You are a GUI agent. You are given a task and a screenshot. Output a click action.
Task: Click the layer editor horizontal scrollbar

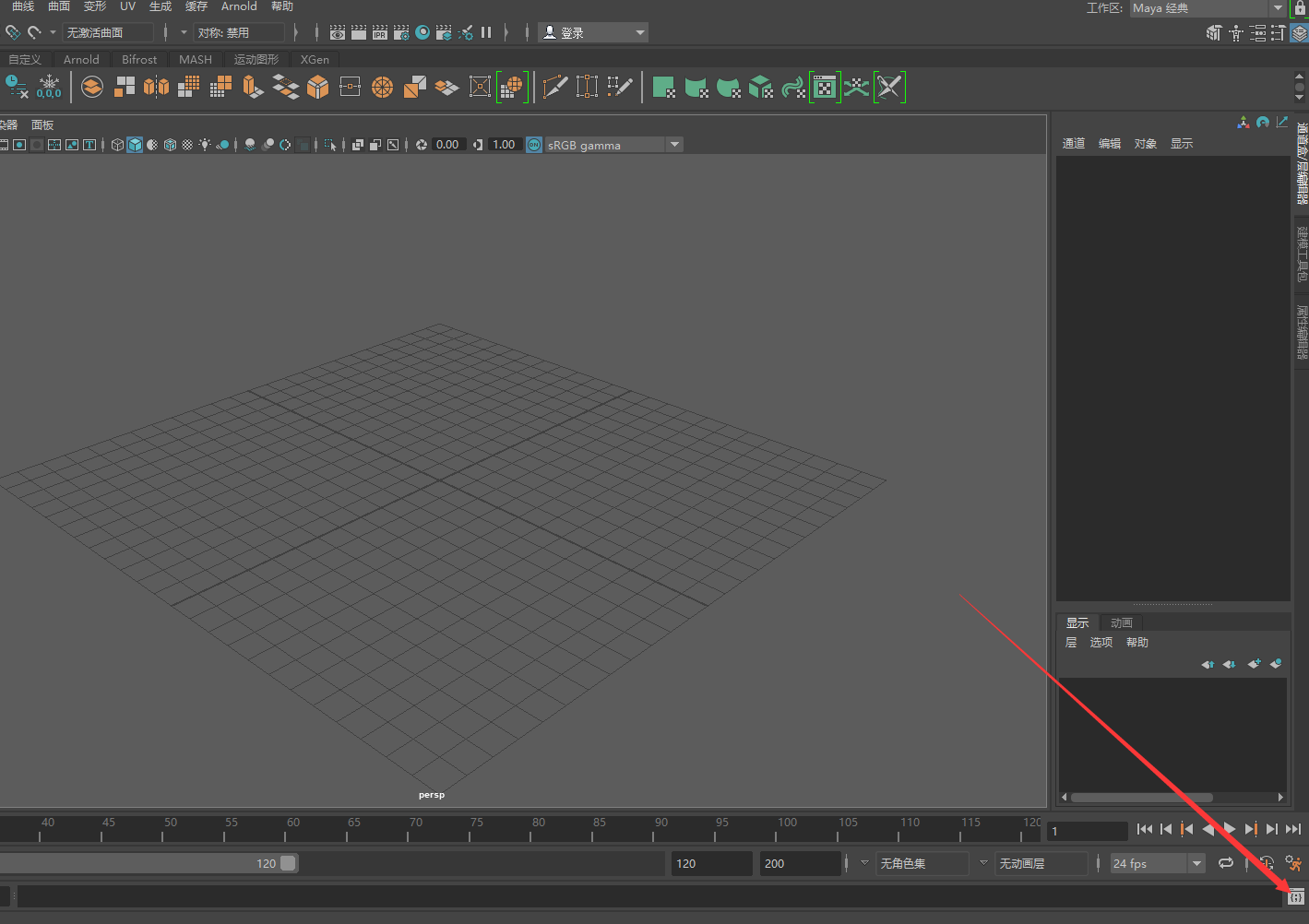click(1142, 798)
